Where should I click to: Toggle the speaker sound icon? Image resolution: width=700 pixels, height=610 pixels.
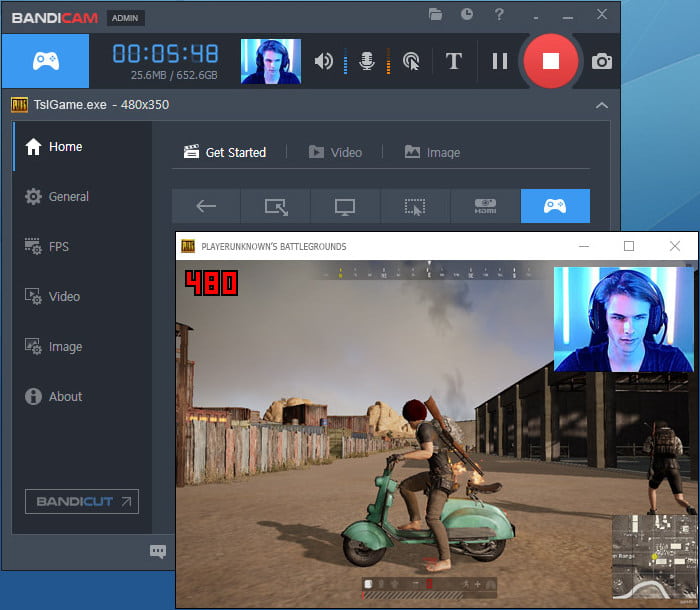[x=324, y=61]
